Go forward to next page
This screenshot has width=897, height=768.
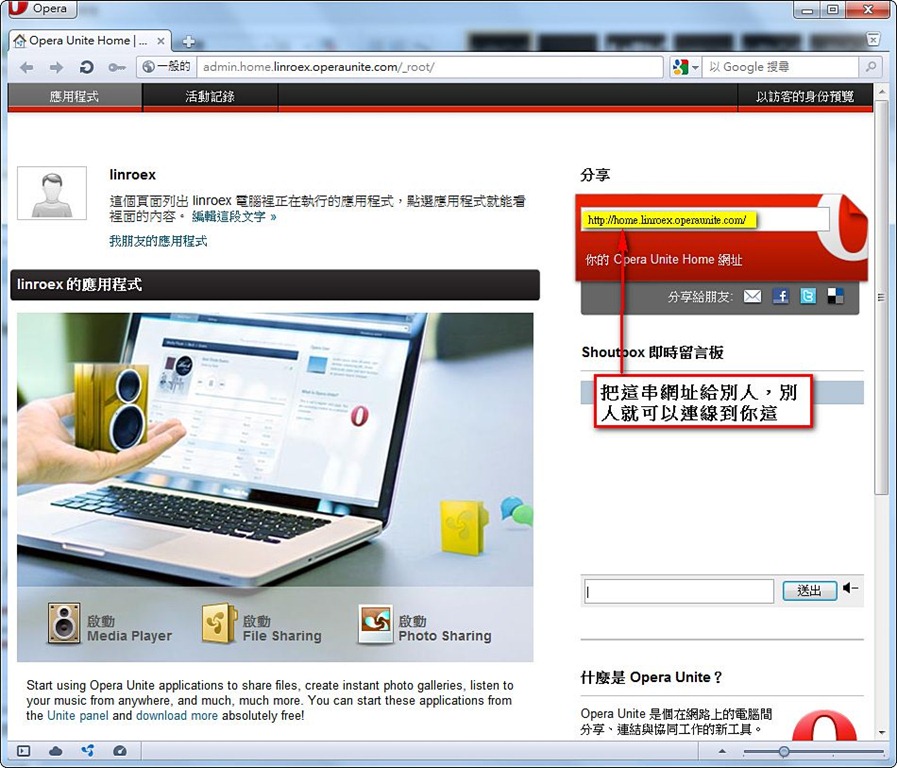click(x=56, y=67)
